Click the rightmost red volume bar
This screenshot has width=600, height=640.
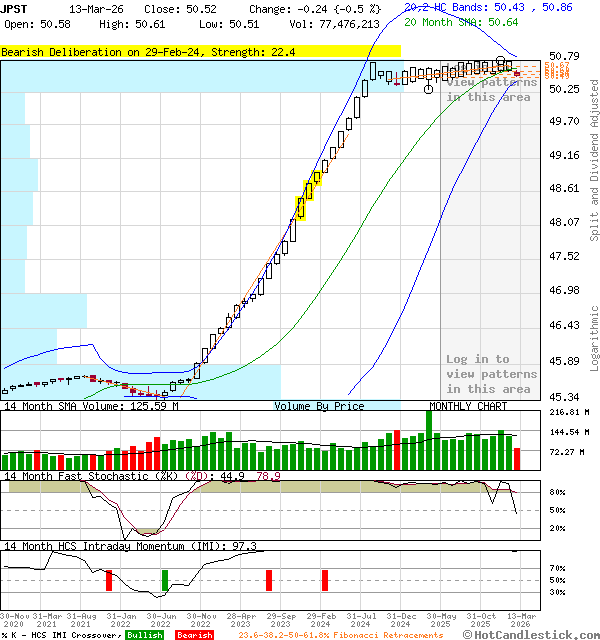pyautogui.click(x=516, y=459)
